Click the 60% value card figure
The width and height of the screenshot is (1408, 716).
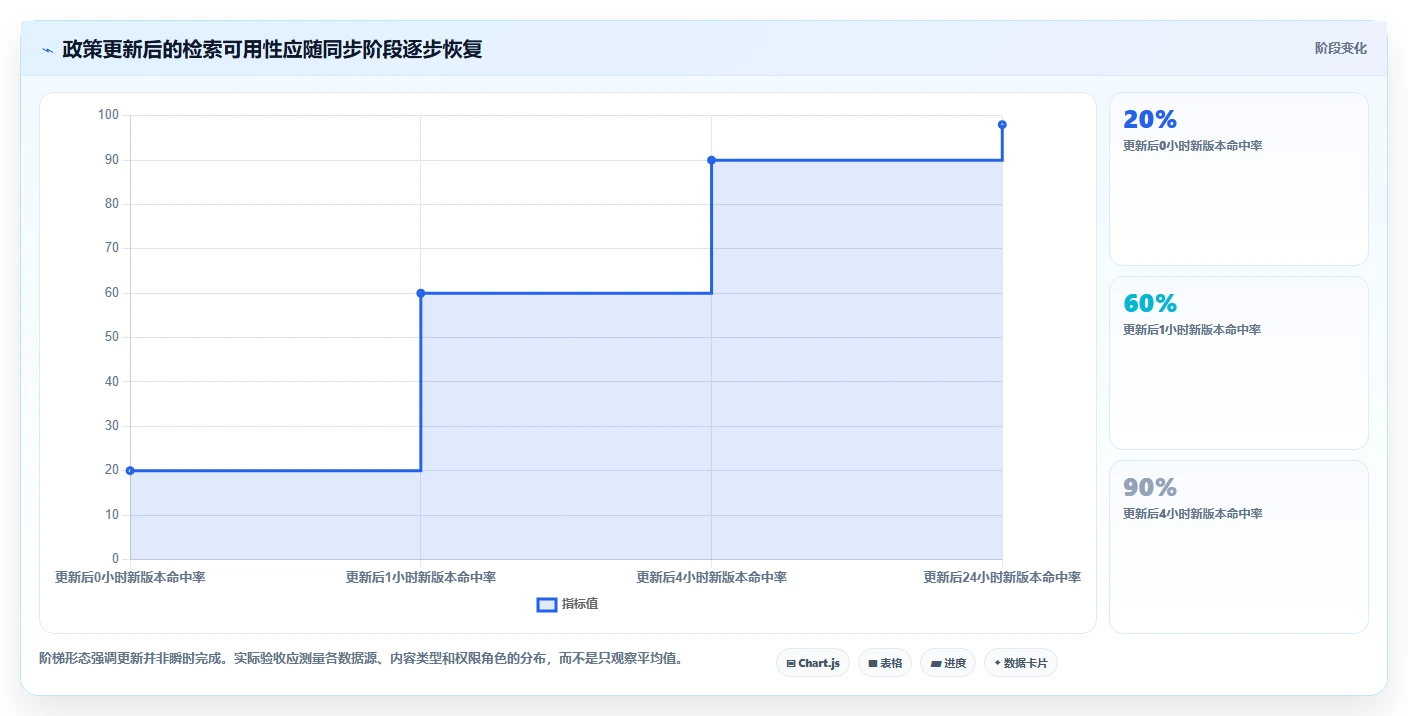(x=1150, y=303)
